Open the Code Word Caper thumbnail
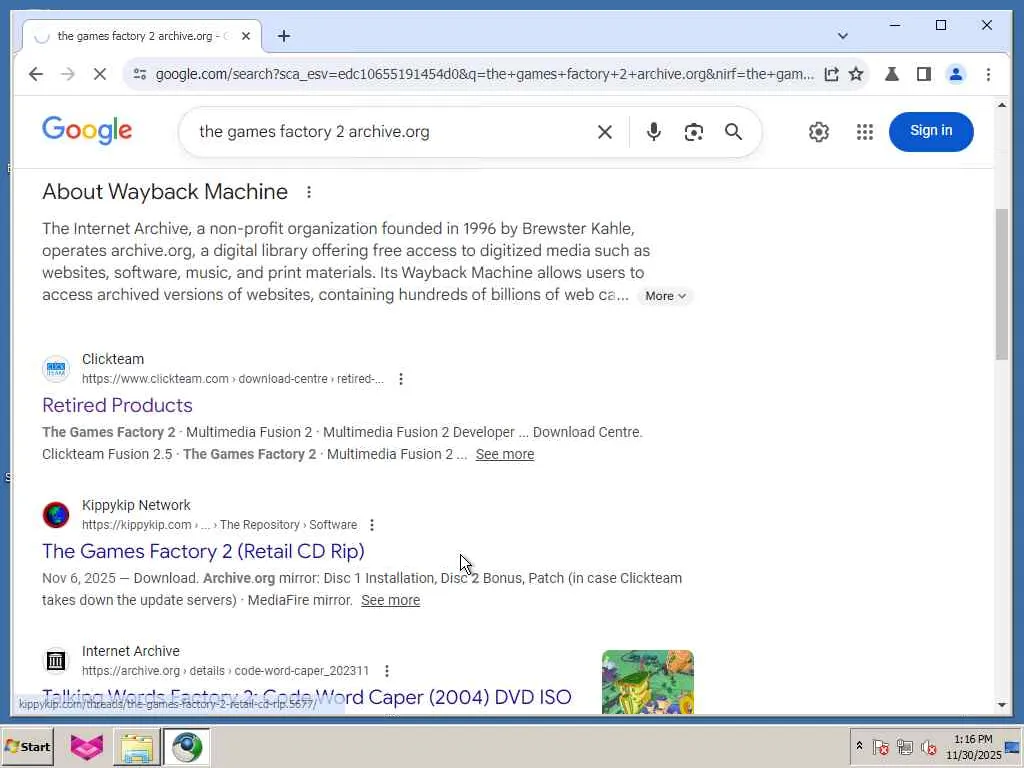Viewport: 1024px width, 768px height. coord(647,682)
